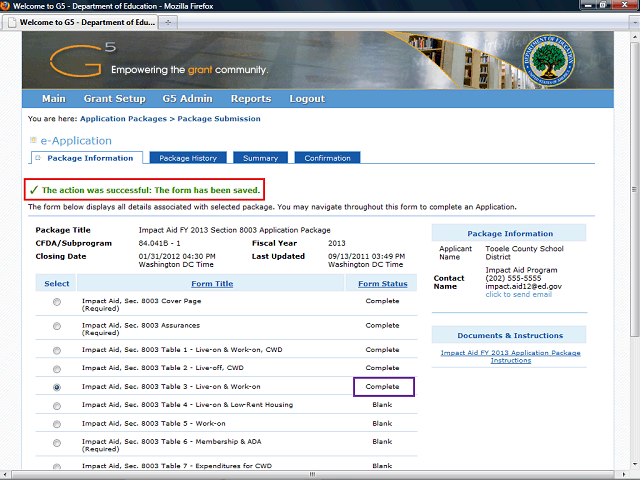This screenshot has width=640, height=480.
Task: Switch to the Summary tab
Action: tap(260, 158)
